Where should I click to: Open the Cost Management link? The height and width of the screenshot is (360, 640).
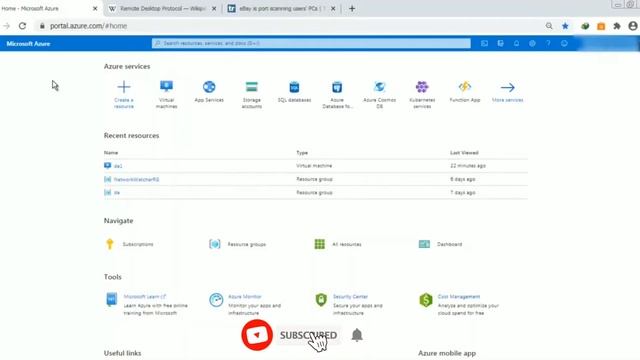459,297
